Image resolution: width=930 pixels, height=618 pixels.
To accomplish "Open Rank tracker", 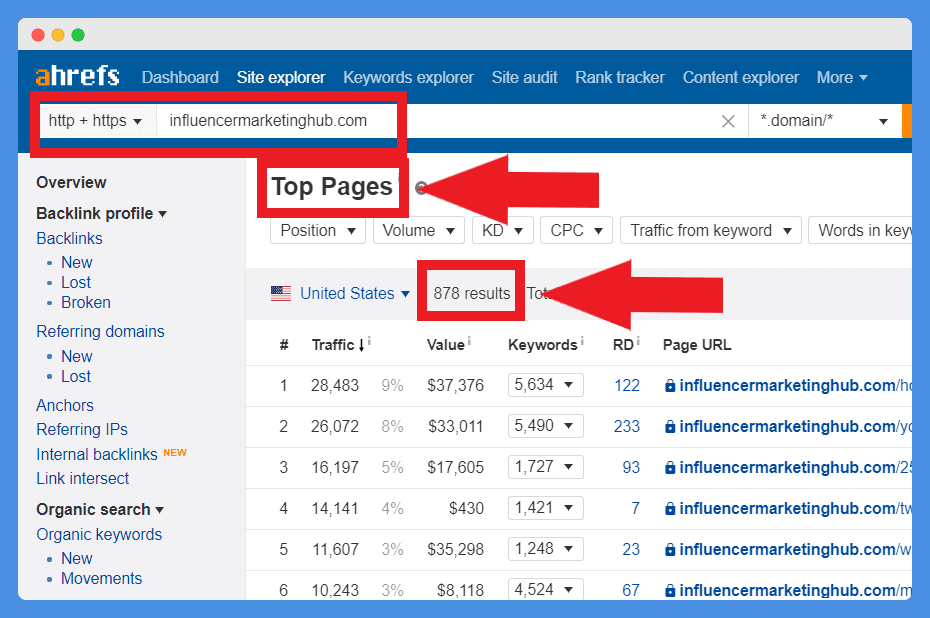I will click(620, 77).
